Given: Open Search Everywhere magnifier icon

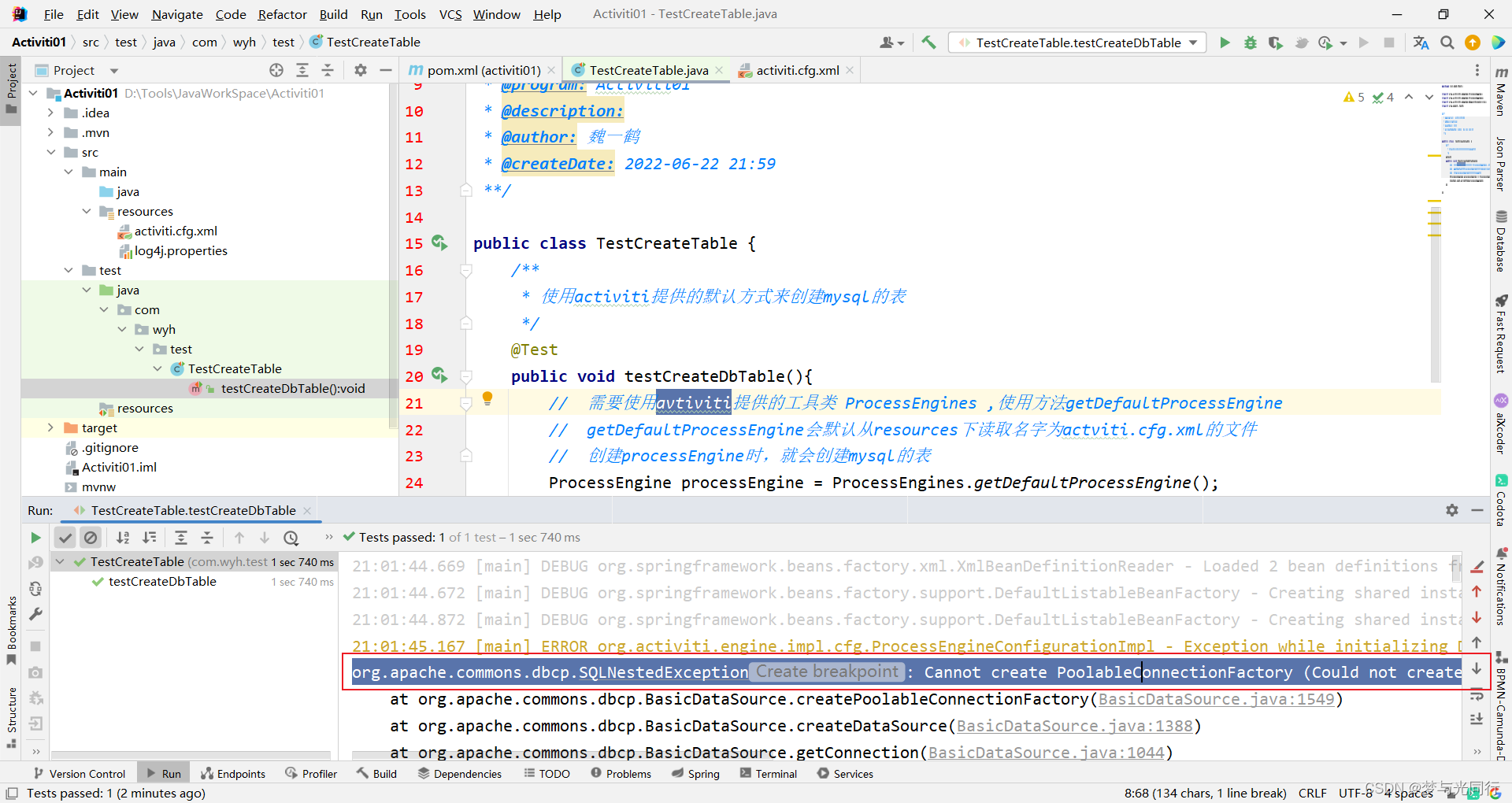Looking at the screenshot, I should pos(1447,43).
